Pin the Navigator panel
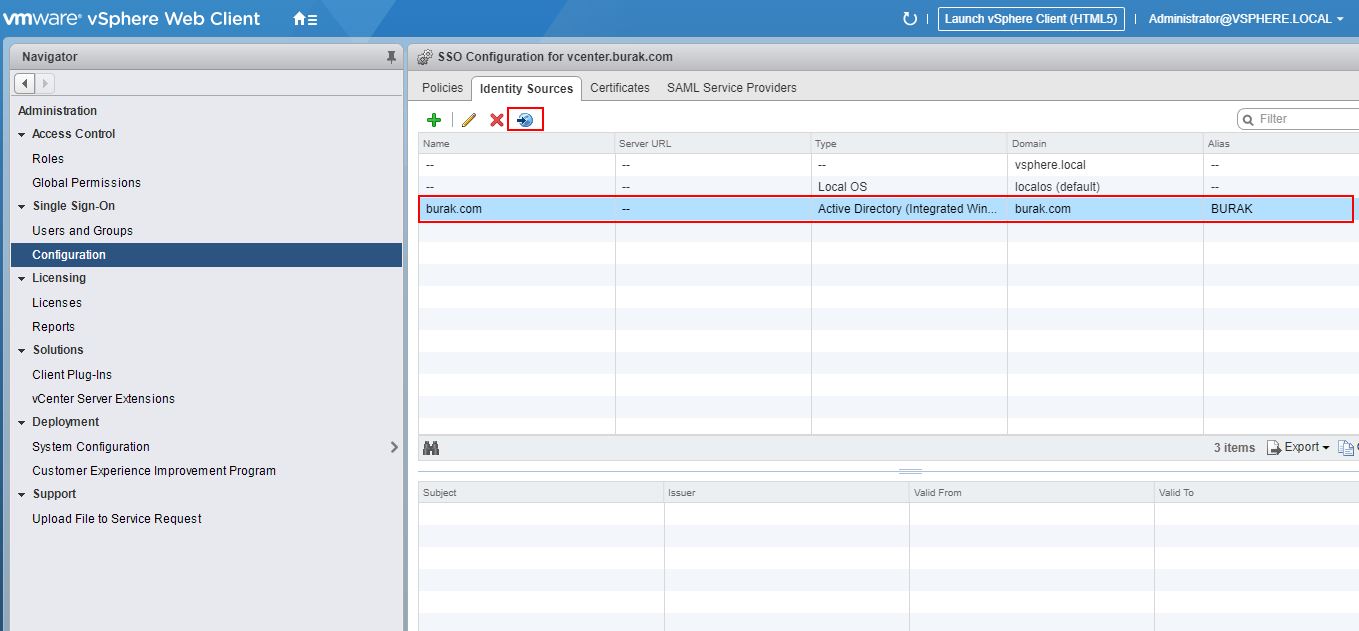This screenshot has height=631, width=1359. [391, 57]
